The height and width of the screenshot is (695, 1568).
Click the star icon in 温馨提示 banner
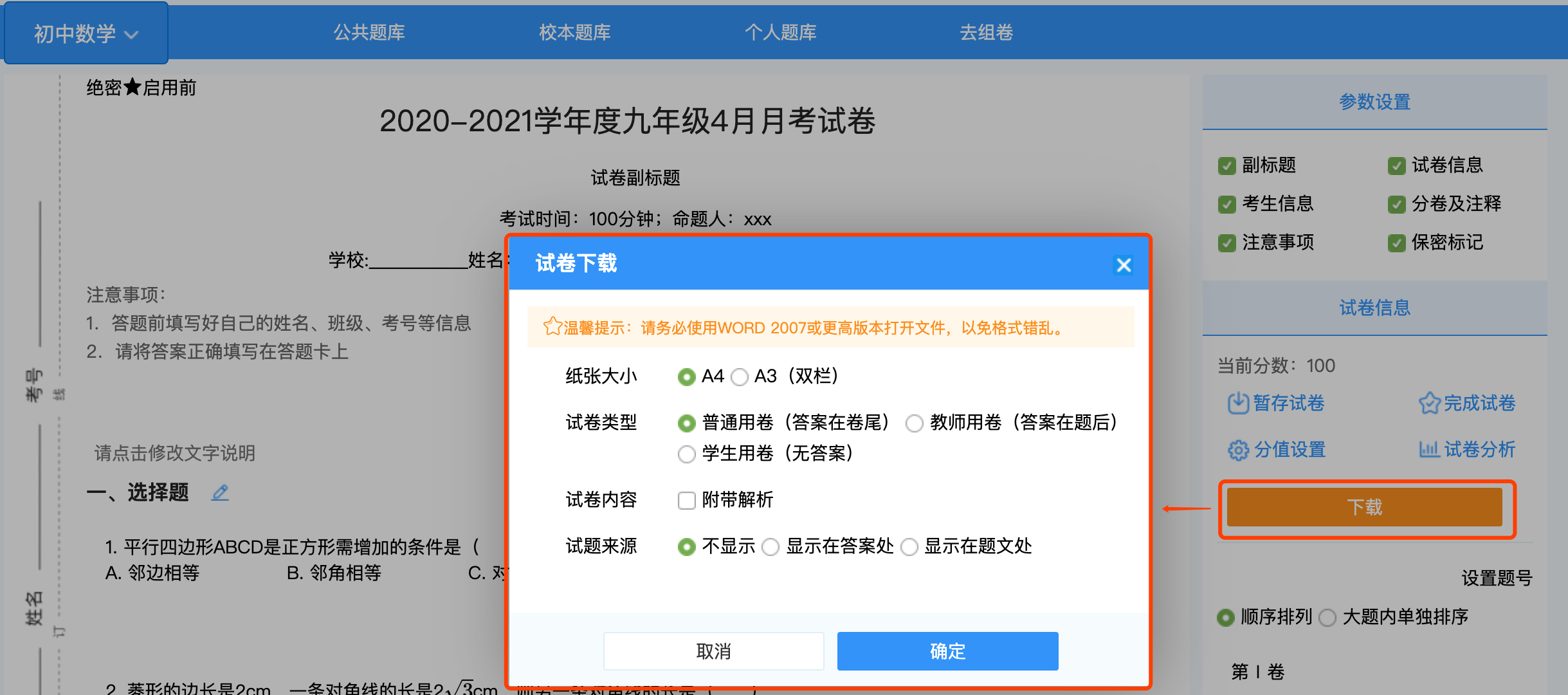(552, 327)
